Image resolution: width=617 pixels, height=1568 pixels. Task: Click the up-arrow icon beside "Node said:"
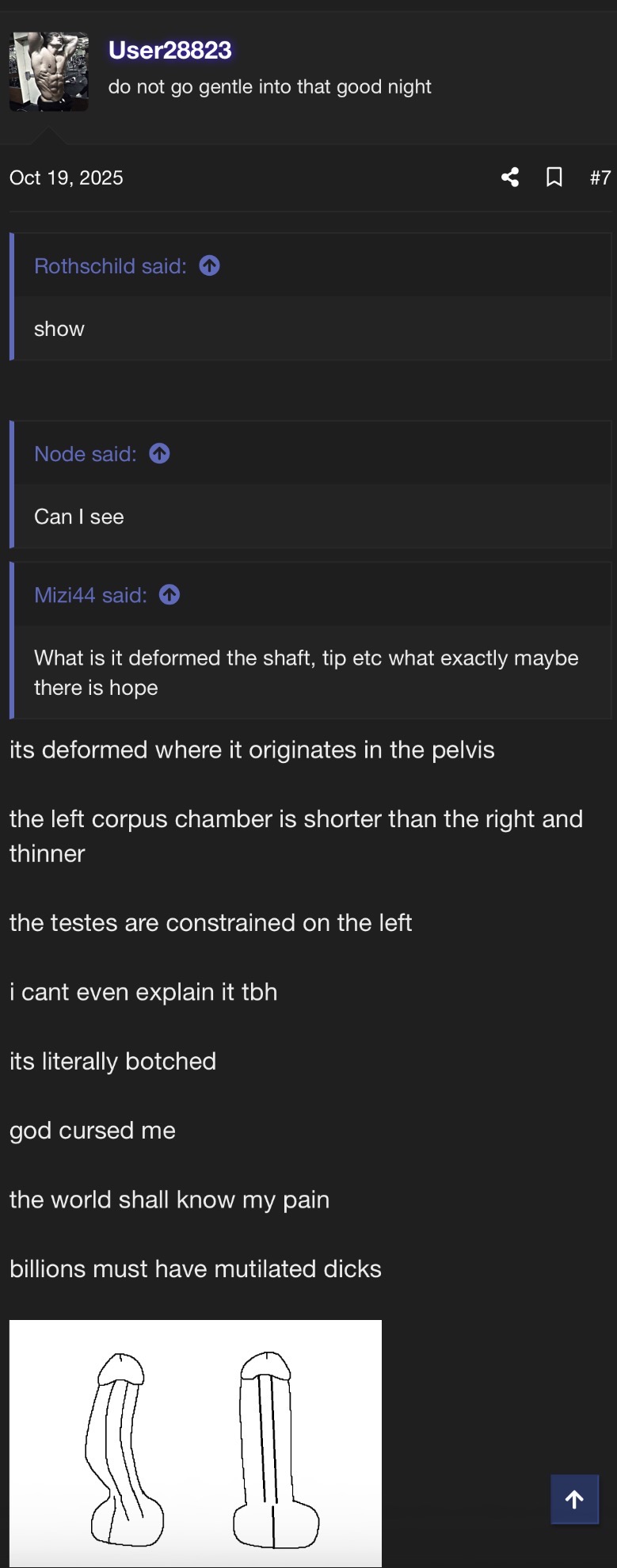(x=159, y=454)
